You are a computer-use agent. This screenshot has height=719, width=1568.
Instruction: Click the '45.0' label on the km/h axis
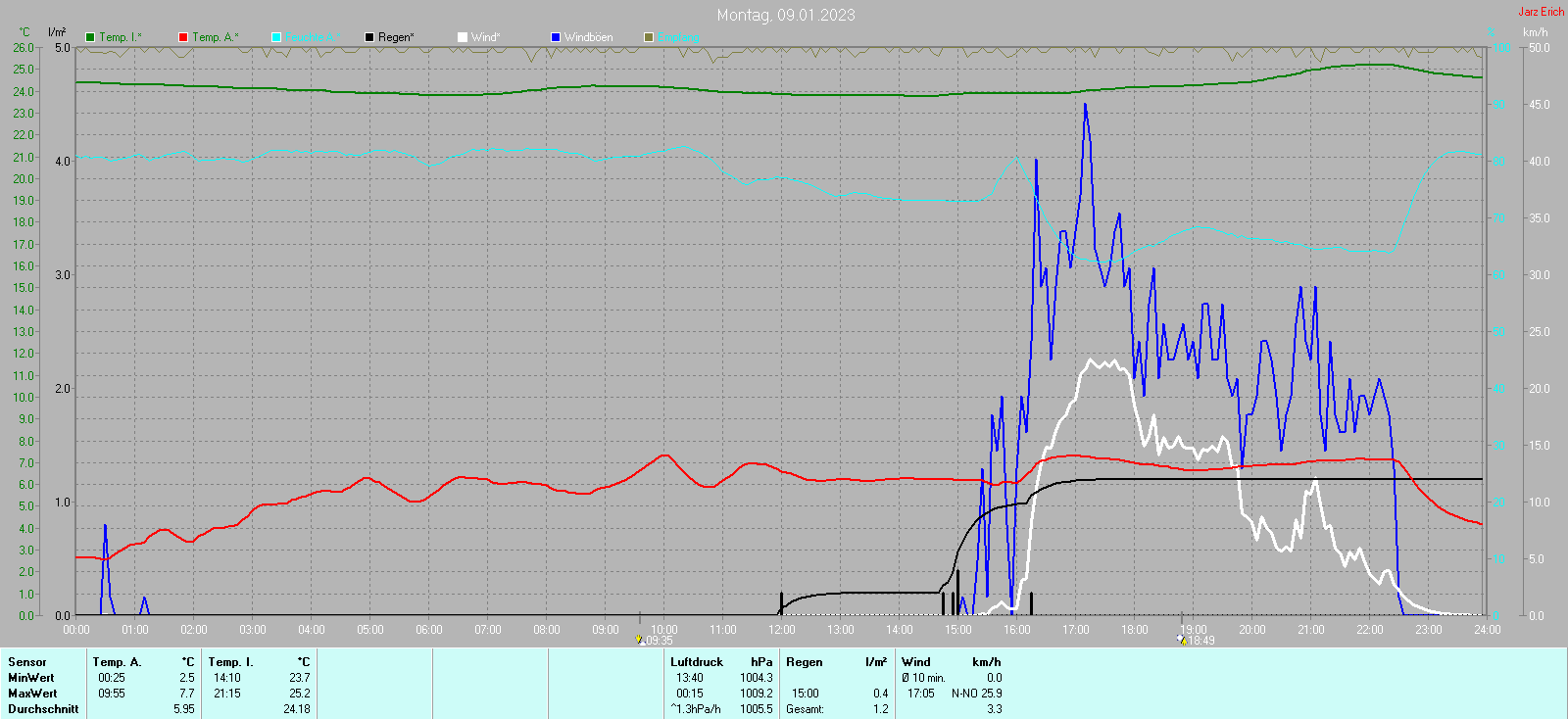pos(1540,105)
